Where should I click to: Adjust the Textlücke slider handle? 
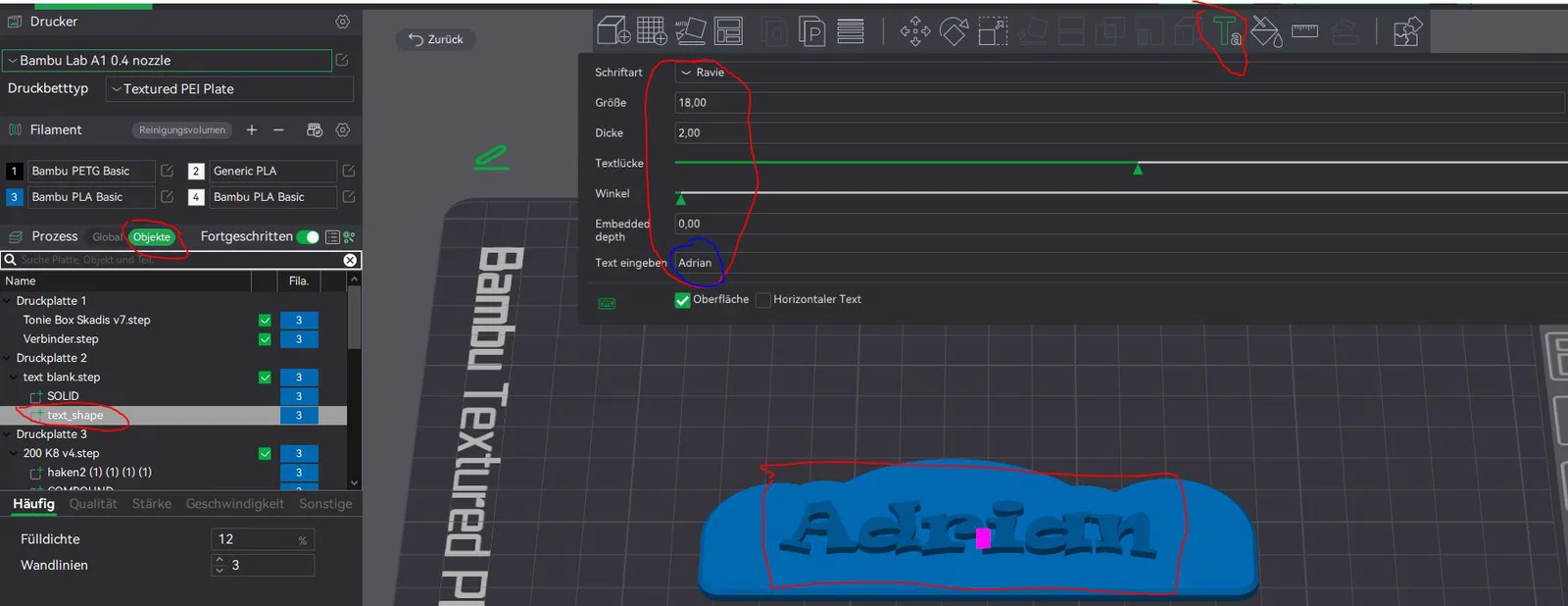(1138, 170)
